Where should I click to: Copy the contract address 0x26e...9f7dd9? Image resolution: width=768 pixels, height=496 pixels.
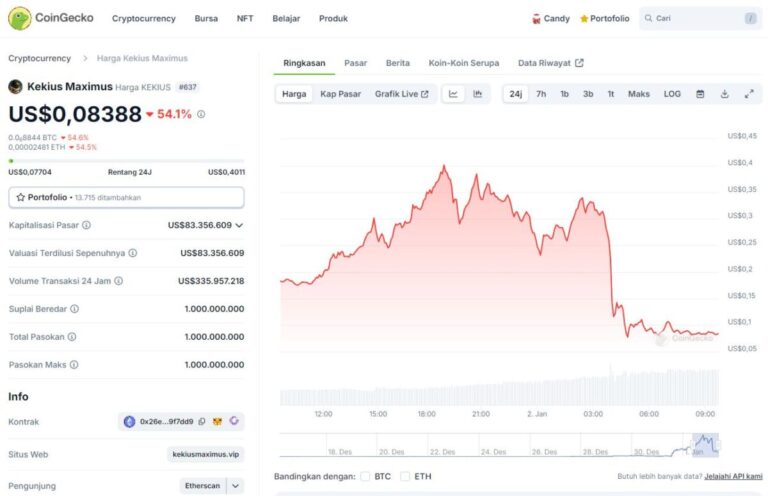click(202, 422)
